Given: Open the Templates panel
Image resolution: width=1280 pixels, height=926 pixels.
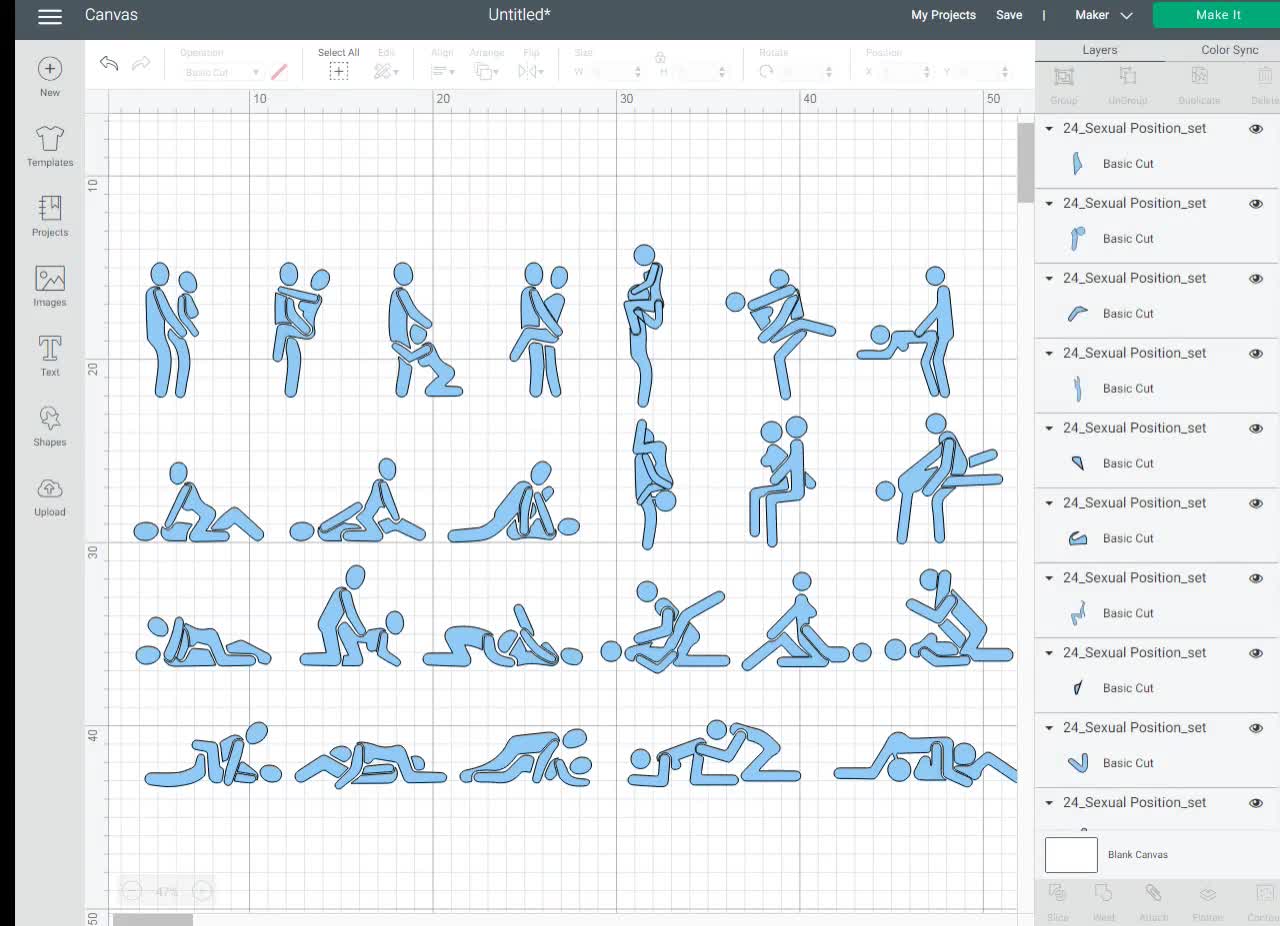Looking at the screenshot, I should (50, 146).
